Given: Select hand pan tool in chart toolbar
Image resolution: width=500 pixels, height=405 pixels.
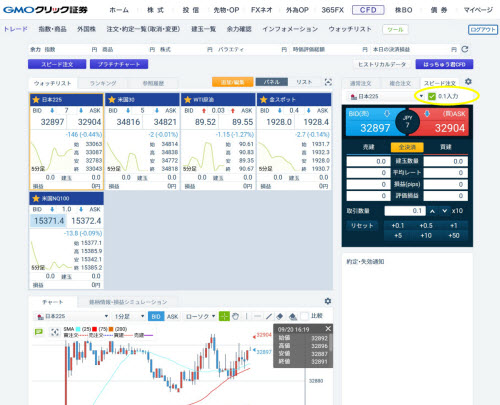Looking at the screenshot, I should coord(236,316).
